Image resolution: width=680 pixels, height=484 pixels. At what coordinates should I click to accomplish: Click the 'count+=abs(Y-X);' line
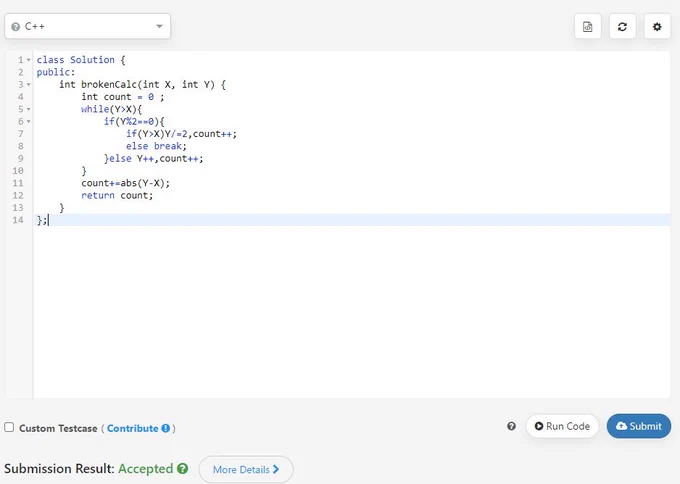[126, 183]
